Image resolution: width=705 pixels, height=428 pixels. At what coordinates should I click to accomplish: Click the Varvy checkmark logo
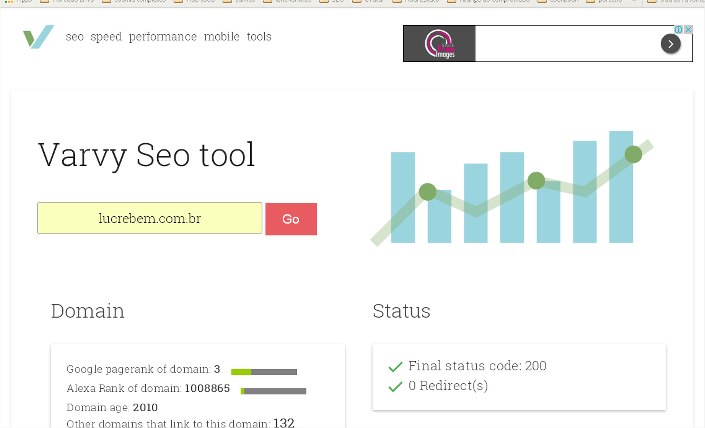39,36
